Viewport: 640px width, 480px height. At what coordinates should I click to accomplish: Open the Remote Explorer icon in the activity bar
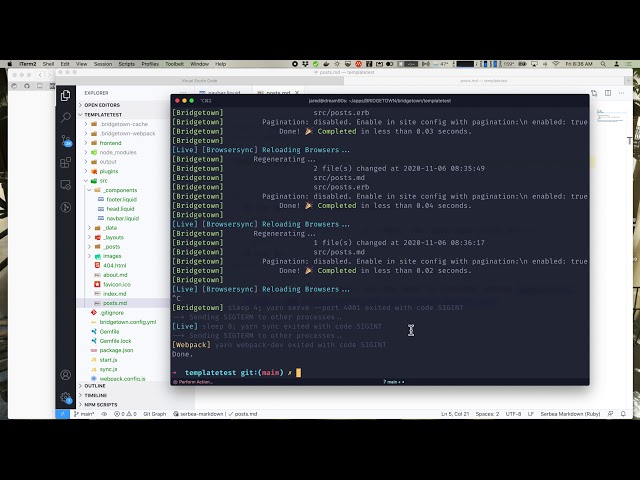pos(65,185)
